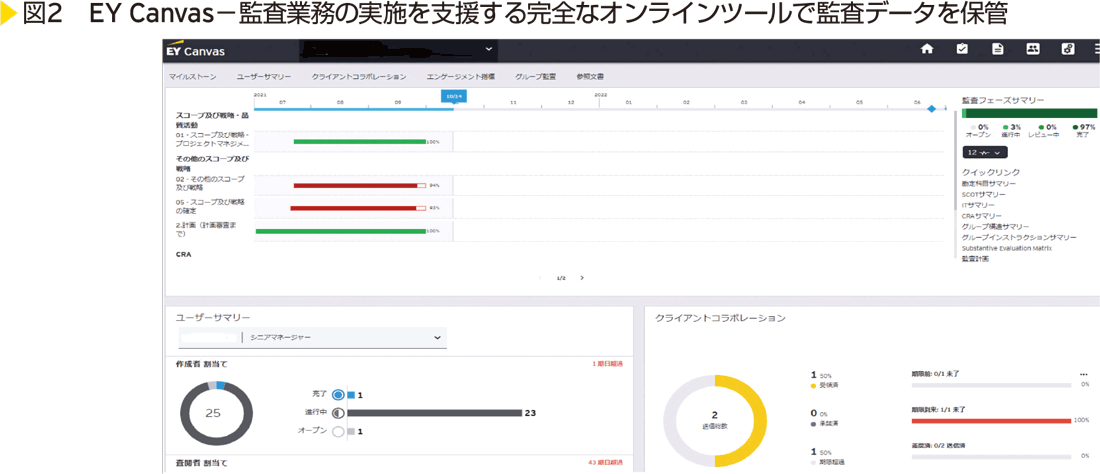Open the シニアマネージャー user dropdown
The height and width of the screenshot is (474, 1100).
pos(437,338)
